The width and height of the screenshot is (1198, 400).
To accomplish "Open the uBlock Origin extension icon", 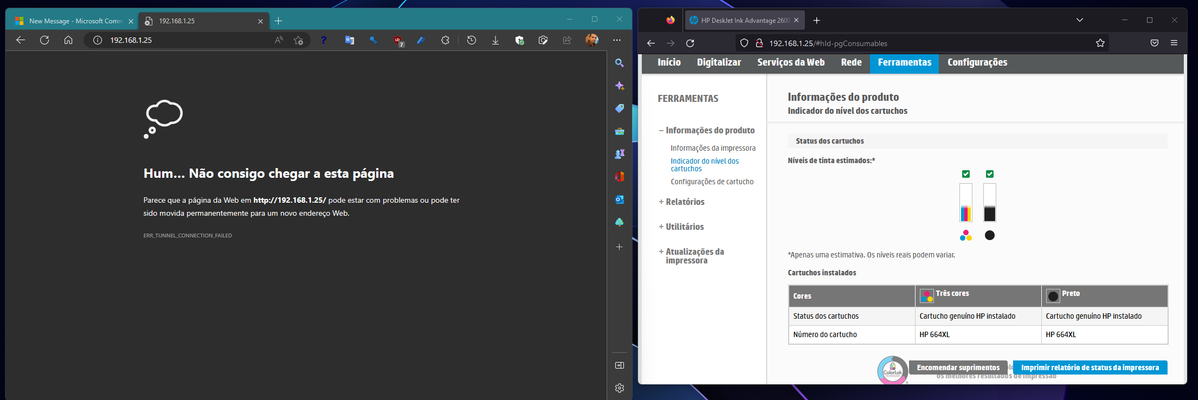I will [x=399, y=40].
